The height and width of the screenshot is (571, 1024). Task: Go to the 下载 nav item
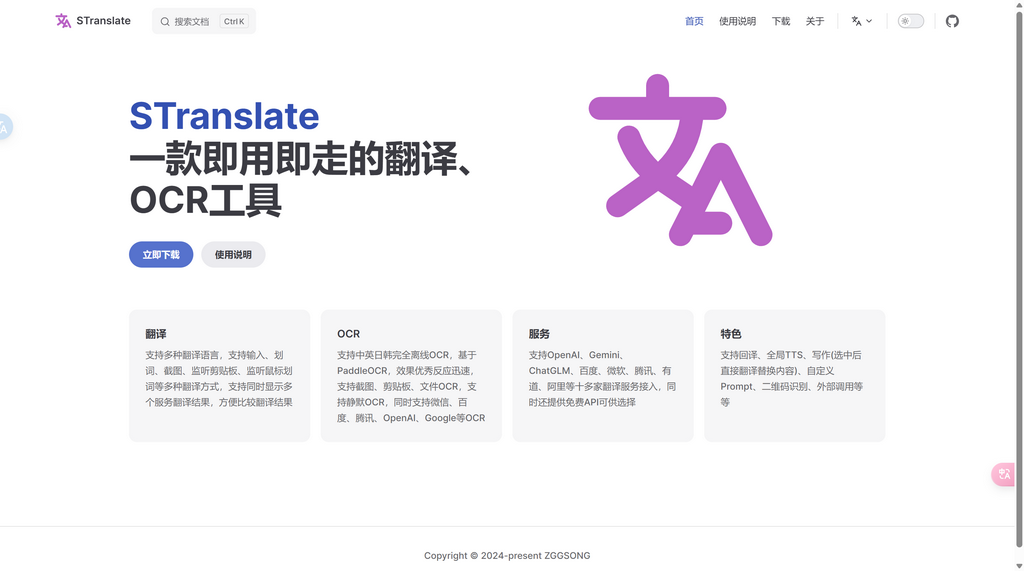pyautogui.click(x=780, y=21)
